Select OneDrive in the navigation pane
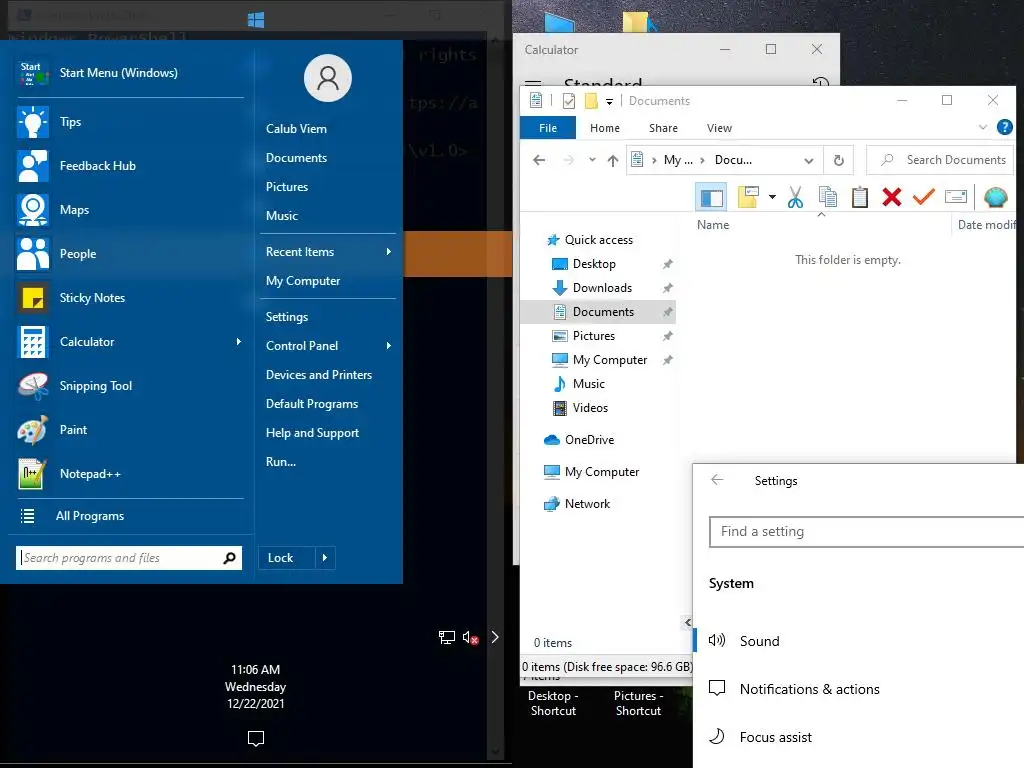1024x768 pixels. pyautogui.click(x=588, y=440)
